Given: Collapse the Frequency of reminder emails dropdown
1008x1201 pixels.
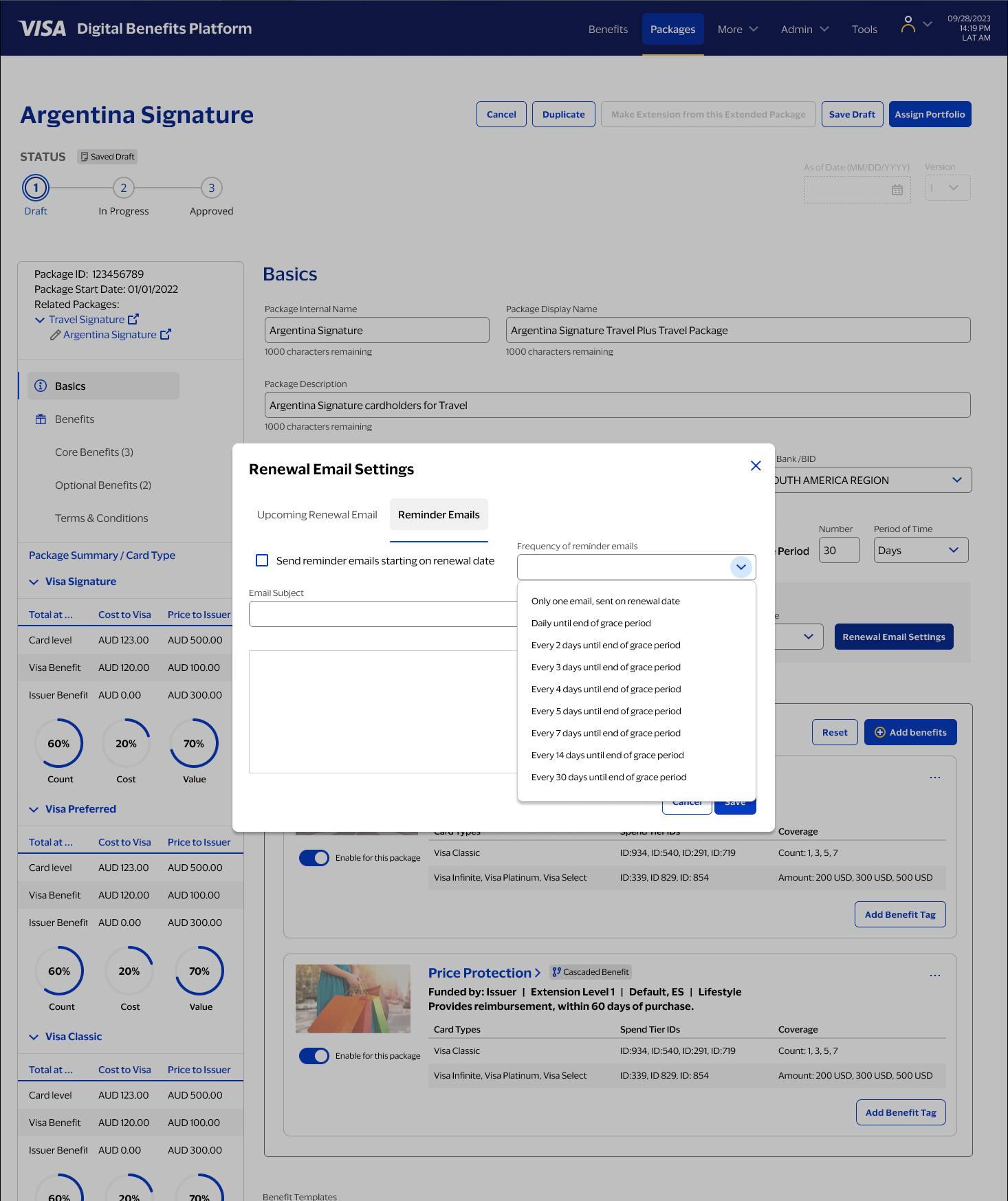Looking at the screenshot, I should (x=741, y=567).
